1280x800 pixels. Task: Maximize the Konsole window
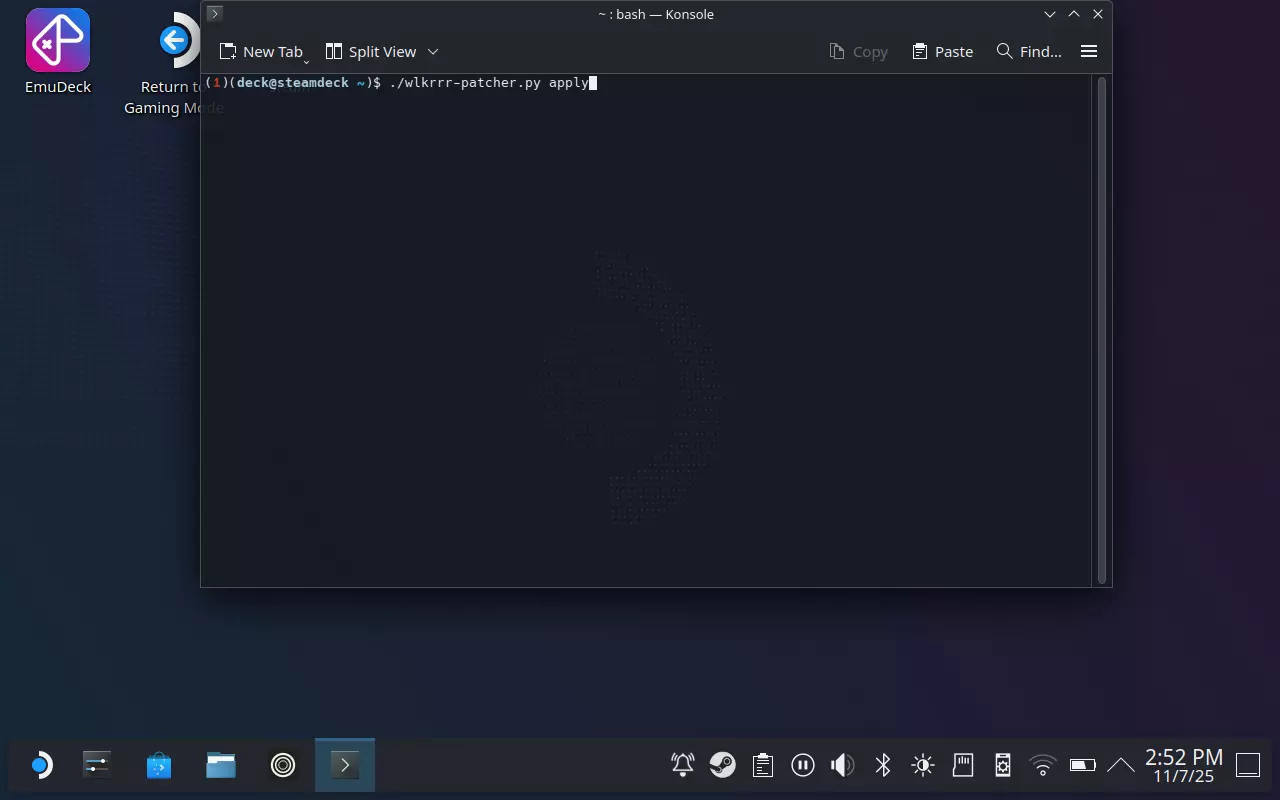click(1074, 14)
